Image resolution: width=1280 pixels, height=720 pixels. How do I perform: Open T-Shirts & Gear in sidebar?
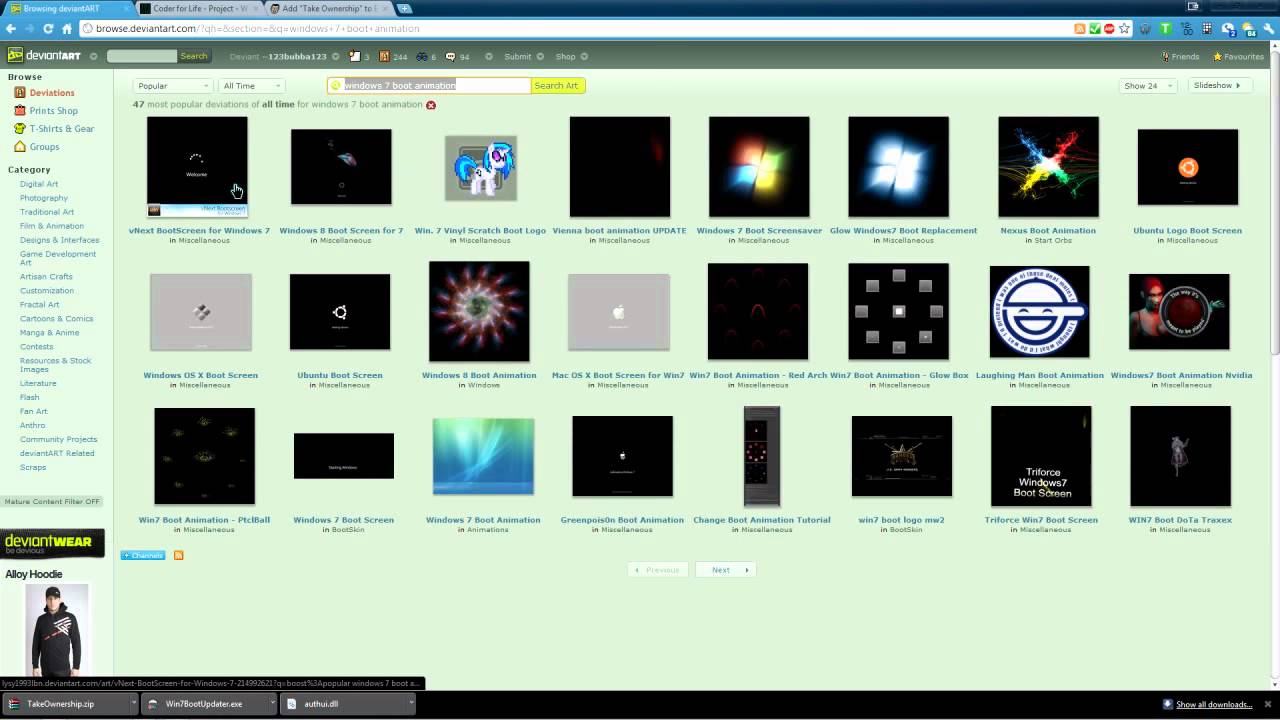(x=61, y=129)
